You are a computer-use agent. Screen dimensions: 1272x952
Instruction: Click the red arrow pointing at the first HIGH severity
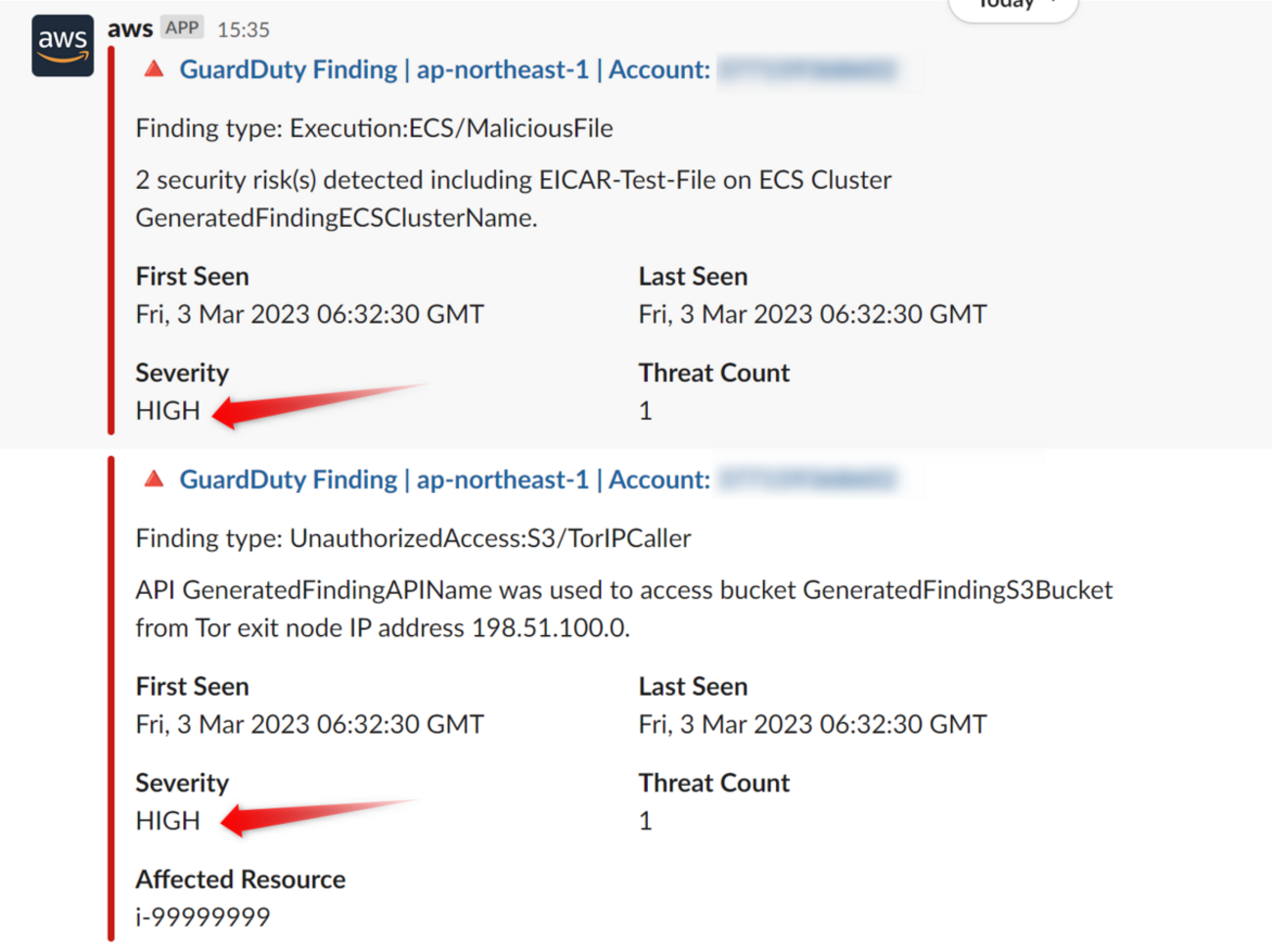pos(313,402)
